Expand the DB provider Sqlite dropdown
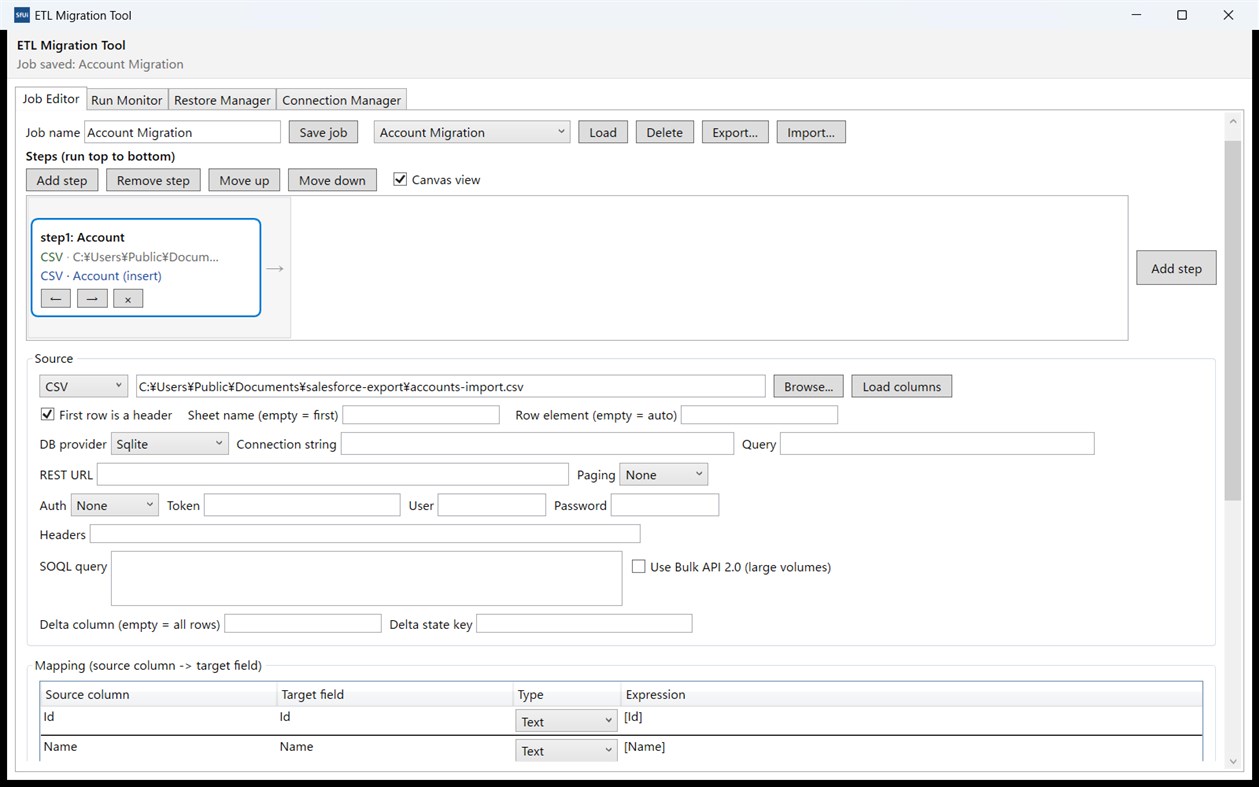This screenshot has width=1259, height=787. pyautogui.click(x=169, y=444)
